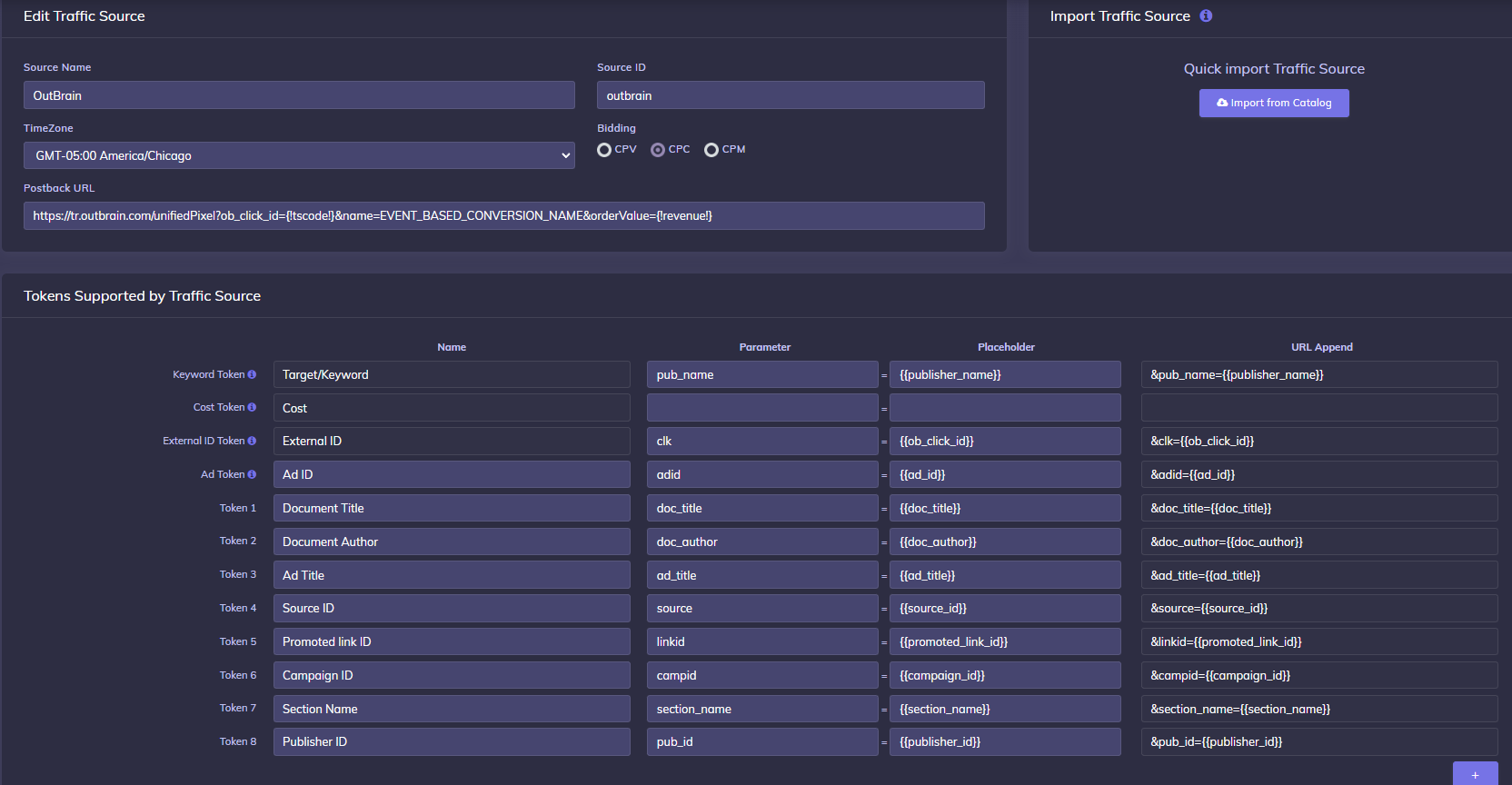
Task: Click the Token 8 label
Action: 238,741
